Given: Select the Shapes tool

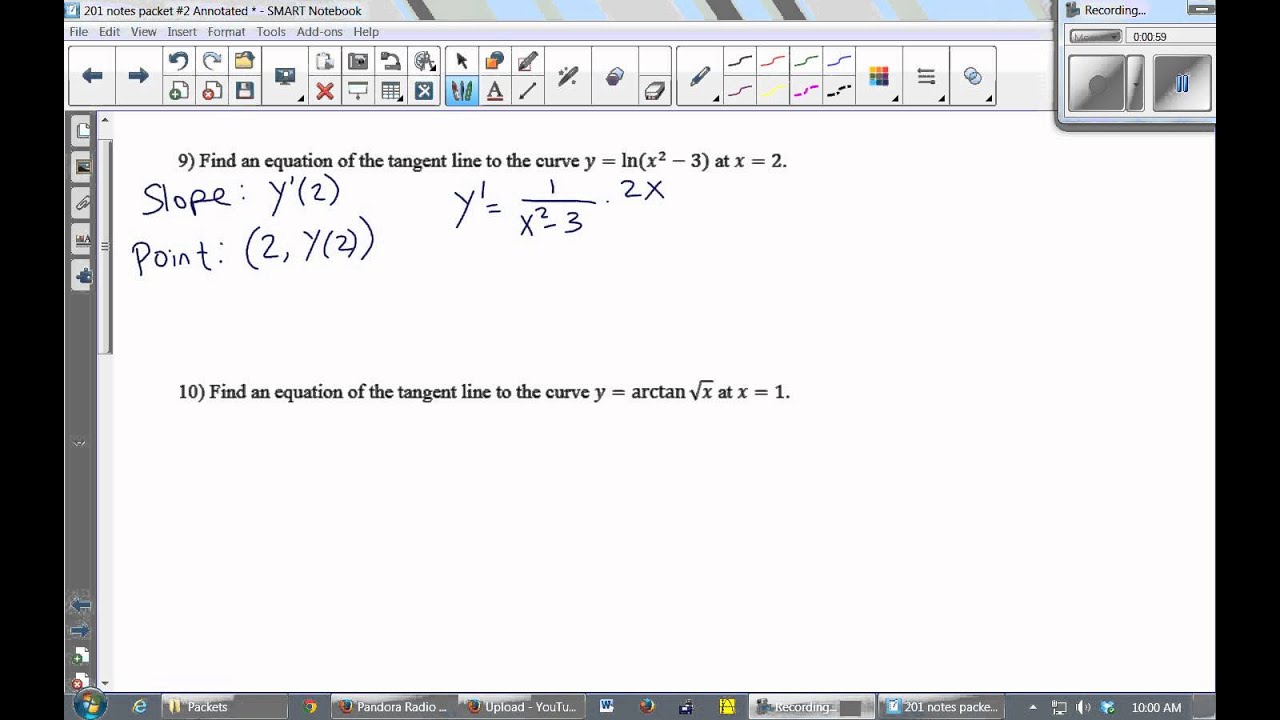Looking at the screenshot, I should 494,61.
